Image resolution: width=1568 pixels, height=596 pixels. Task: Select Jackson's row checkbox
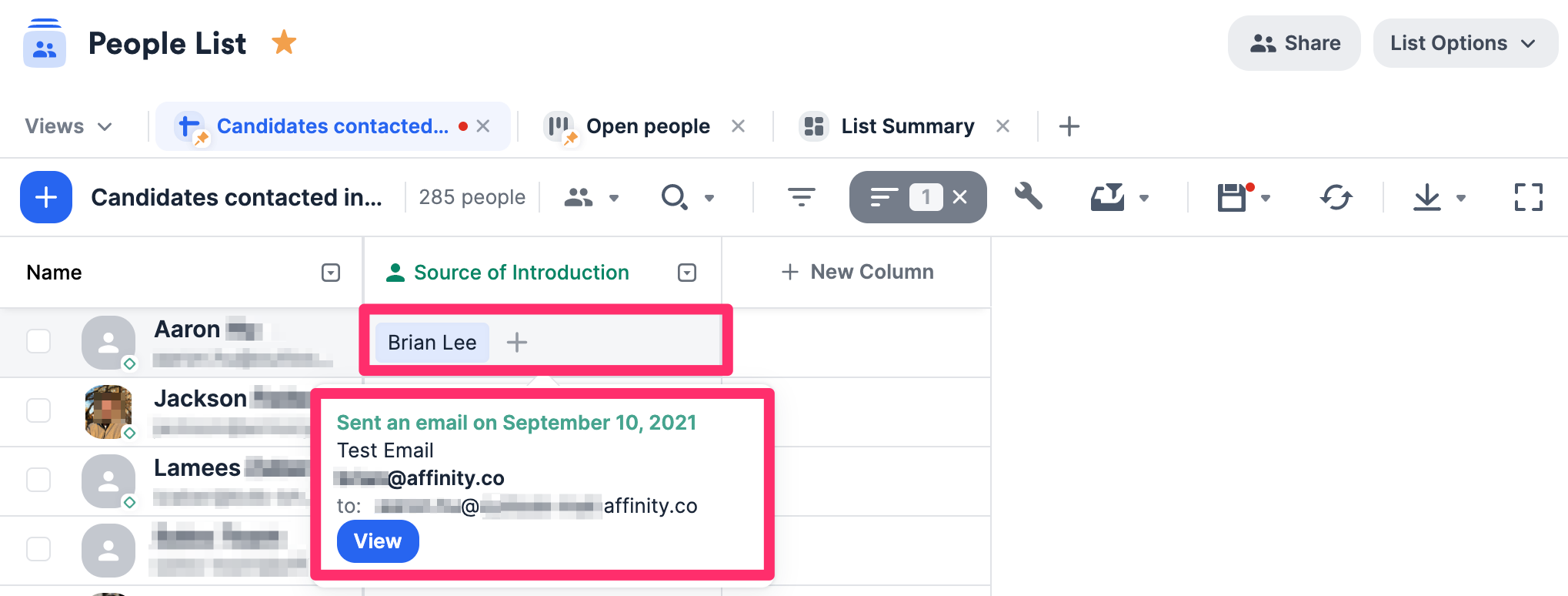pos(38,410)
